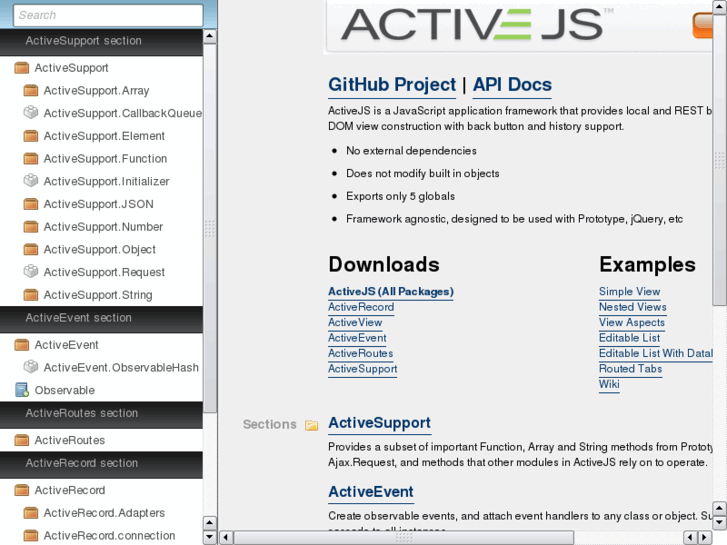
Task: Click the ActiveSupport.Object package icon
Action: coord(31,250)
